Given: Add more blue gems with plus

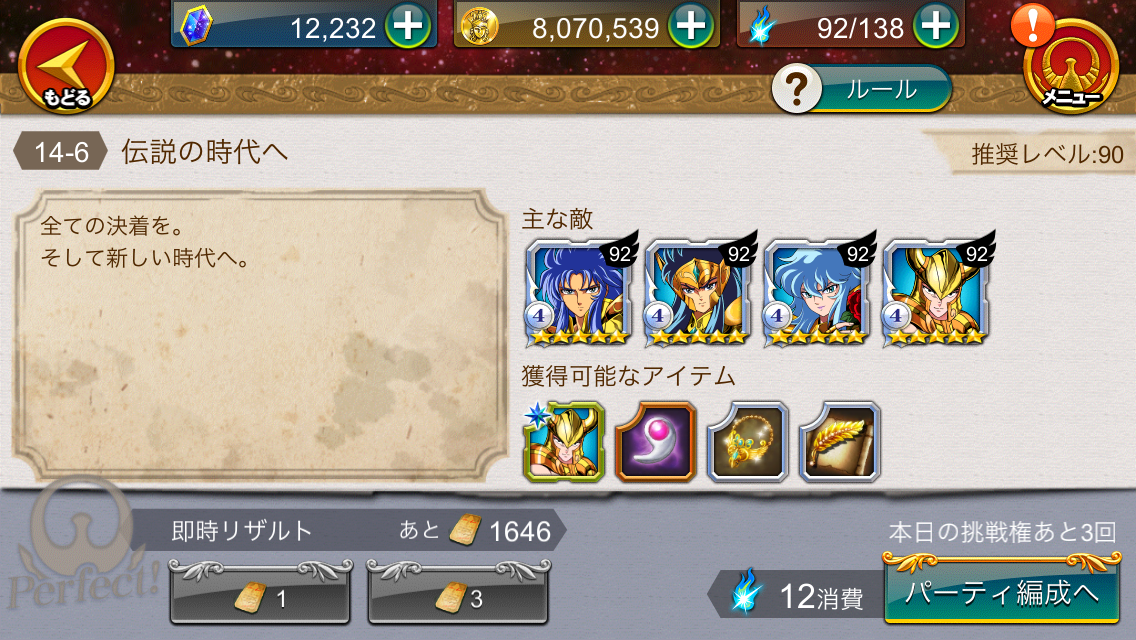Looking at the screenshot, I should click(408, 25).
